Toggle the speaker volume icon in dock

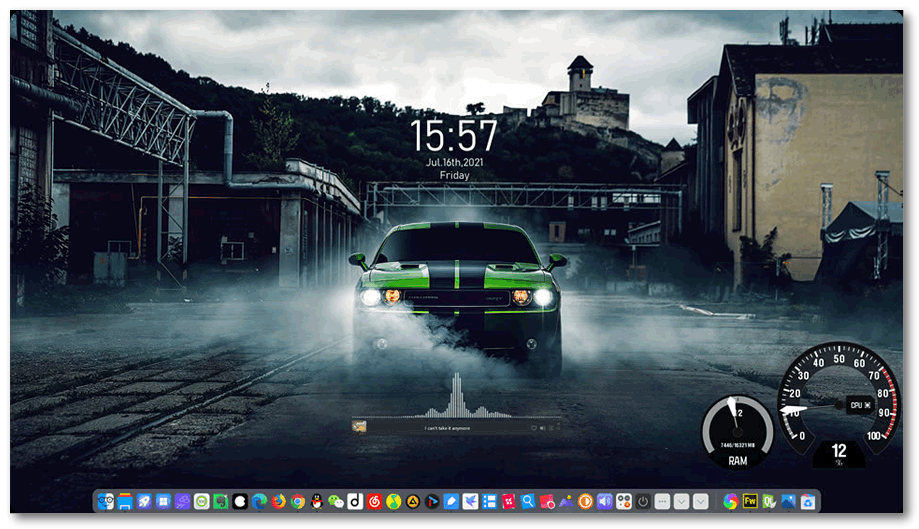click(604, 501)
